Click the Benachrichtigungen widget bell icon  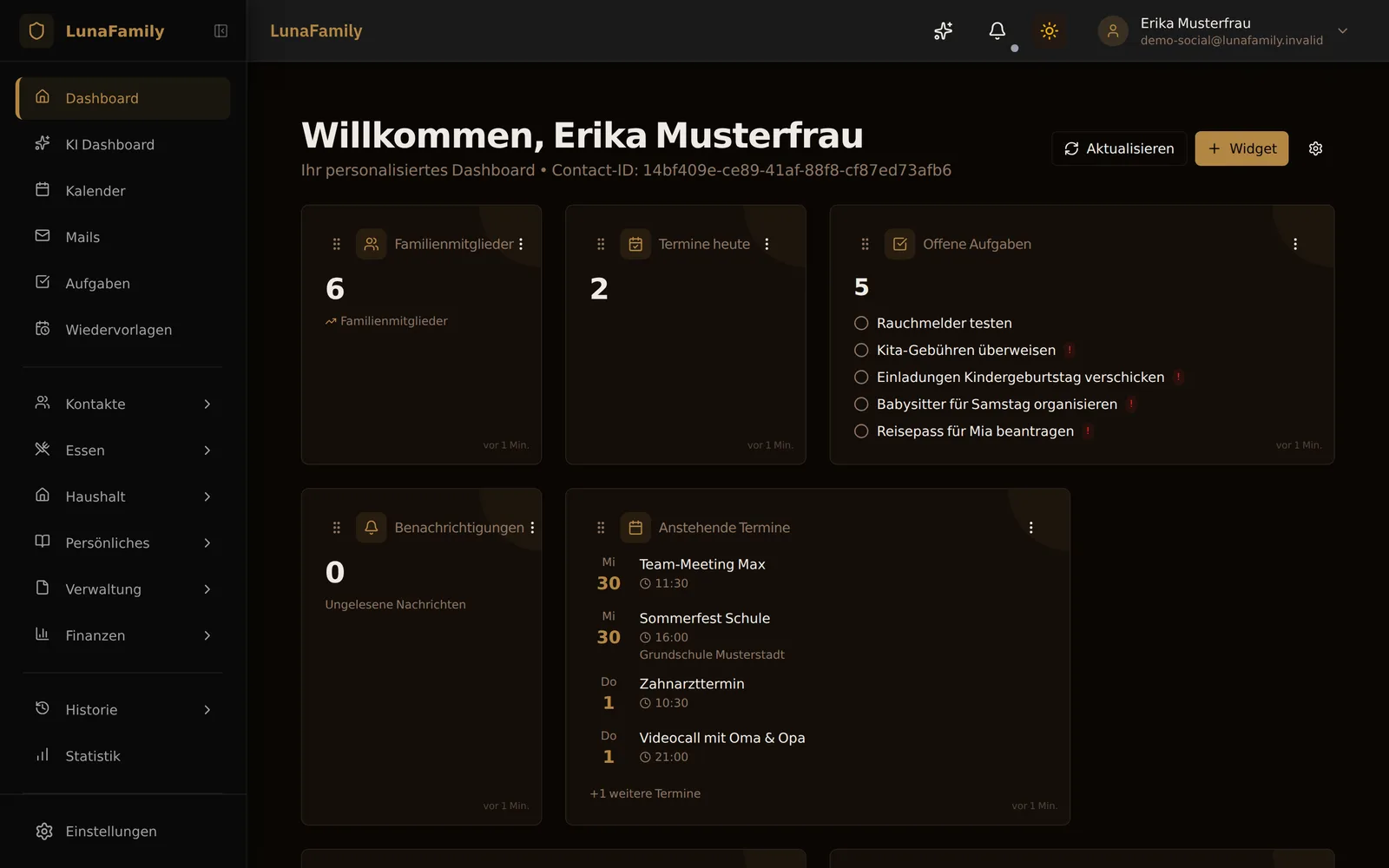tap(372, 528)
